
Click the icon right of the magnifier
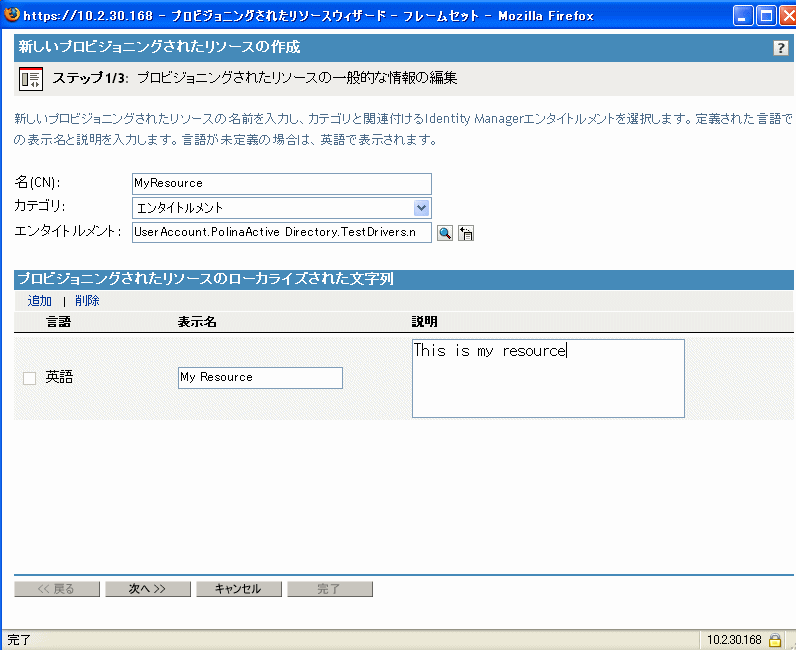466,233
